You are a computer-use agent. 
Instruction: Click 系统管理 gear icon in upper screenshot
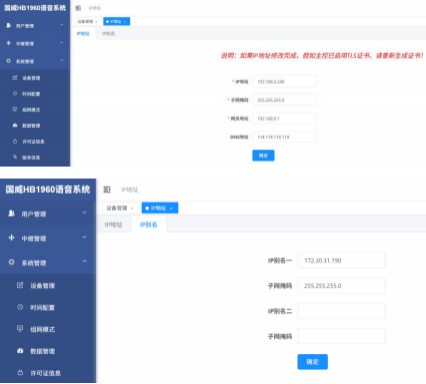click(x=9, y=61)
